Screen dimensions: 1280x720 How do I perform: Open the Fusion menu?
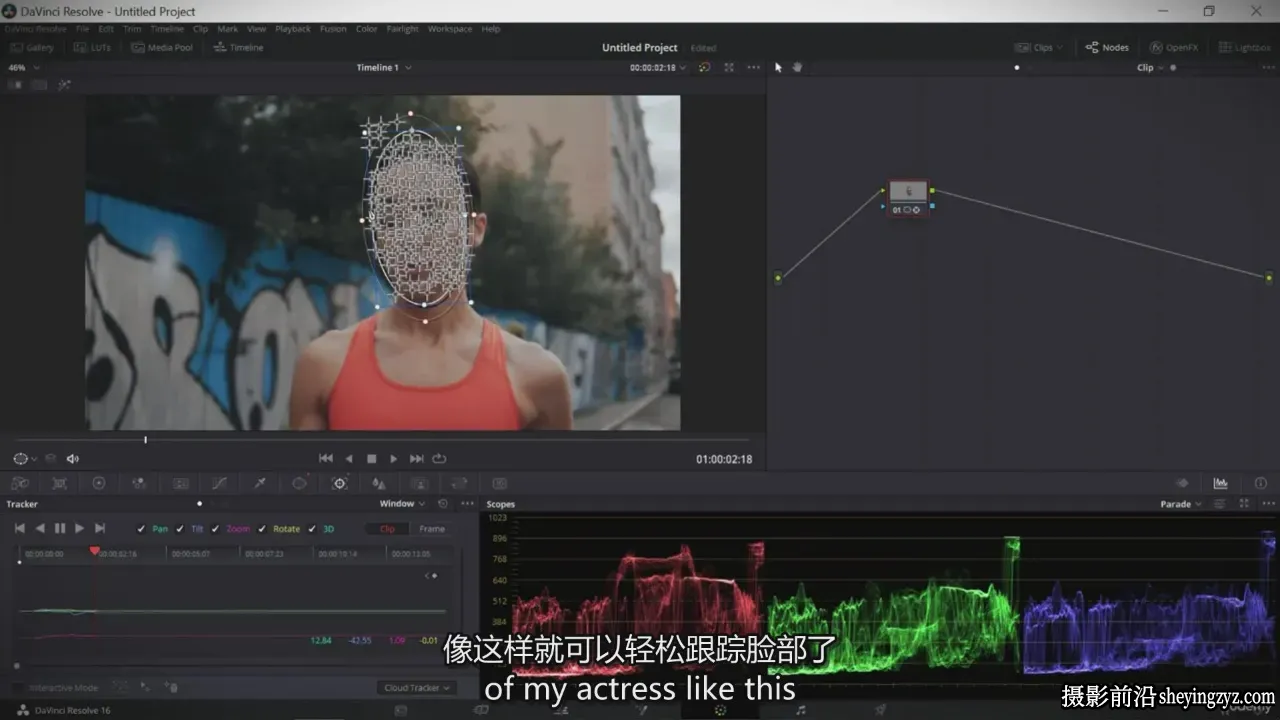[333, 29]
